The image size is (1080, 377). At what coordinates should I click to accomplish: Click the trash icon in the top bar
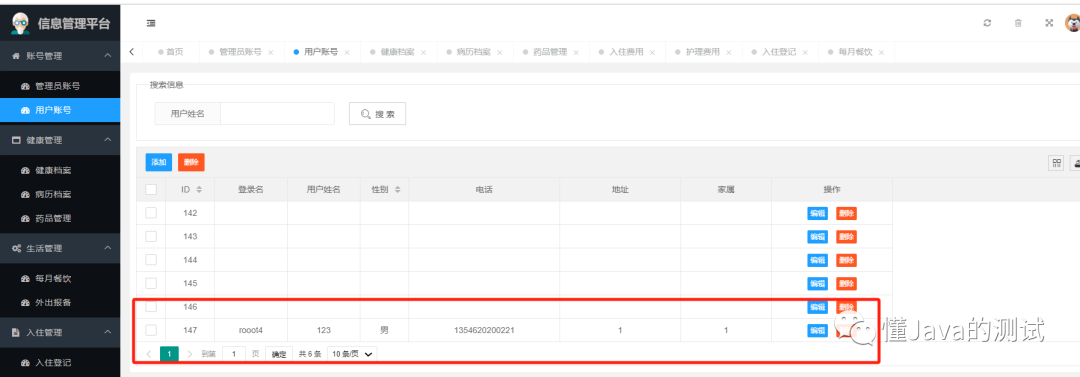(1018, 23)
